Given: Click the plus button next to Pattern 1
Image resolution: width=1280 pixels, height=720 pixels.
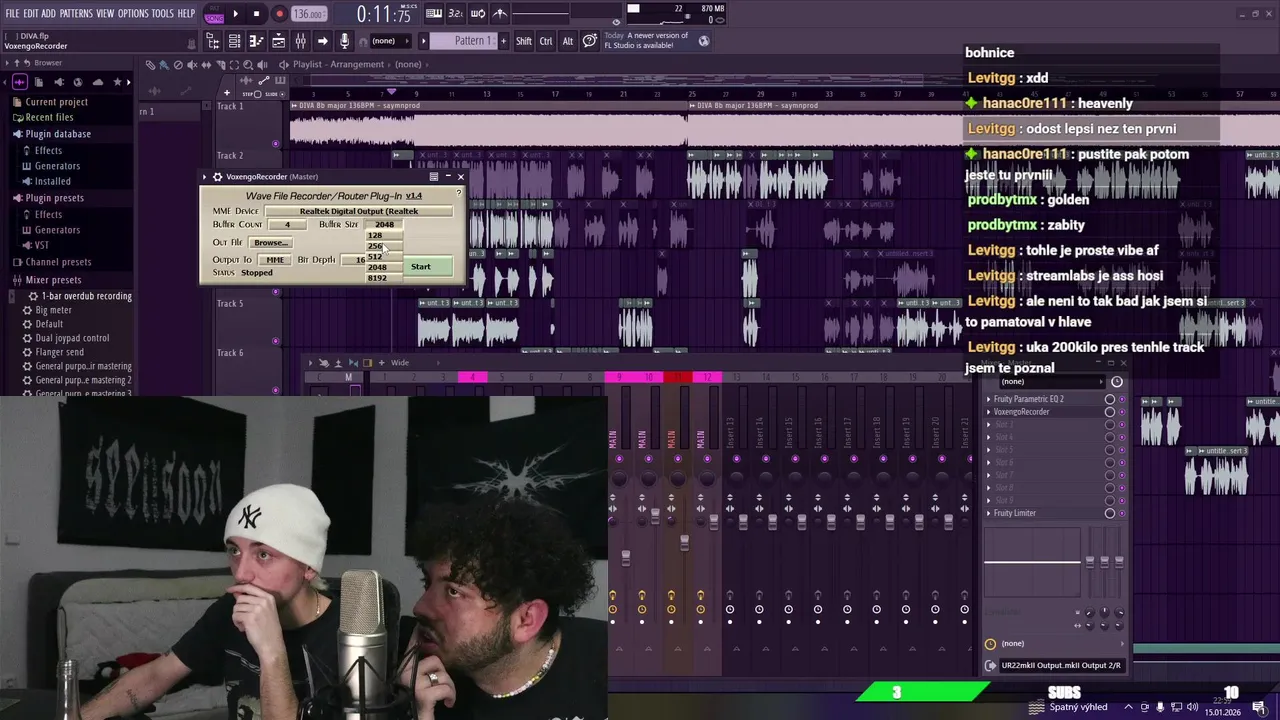Looking at the screenshot, I should (503, 41).
